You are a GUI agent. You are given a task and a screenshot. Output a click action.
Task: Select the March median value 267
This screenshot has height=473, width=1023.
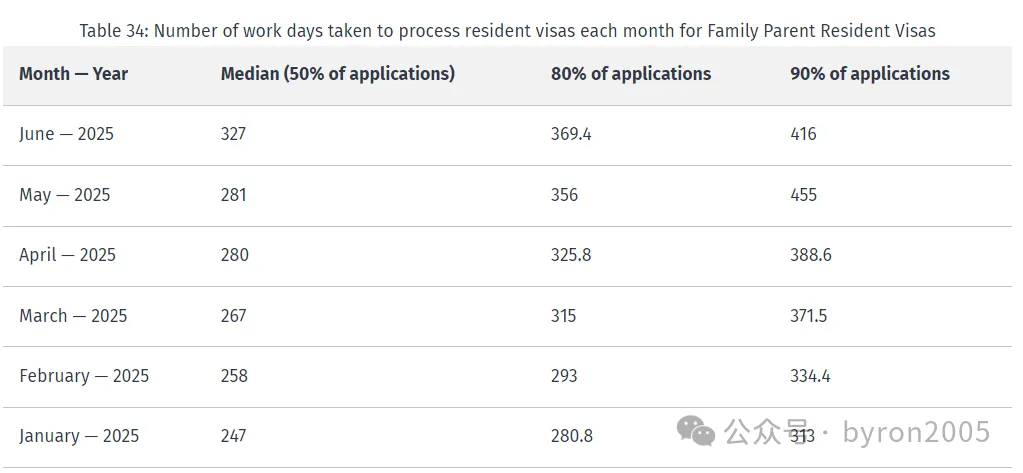point(234,316)
